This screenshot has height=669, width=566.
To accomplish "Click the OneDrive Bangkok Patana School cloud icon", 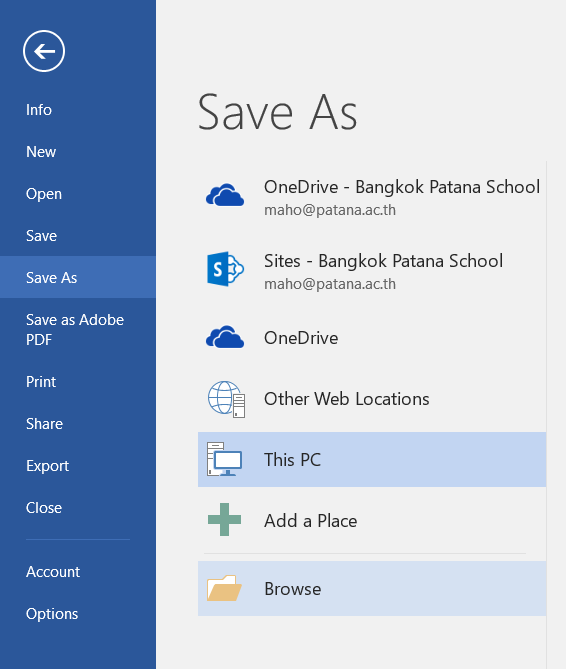I will 225,195.
